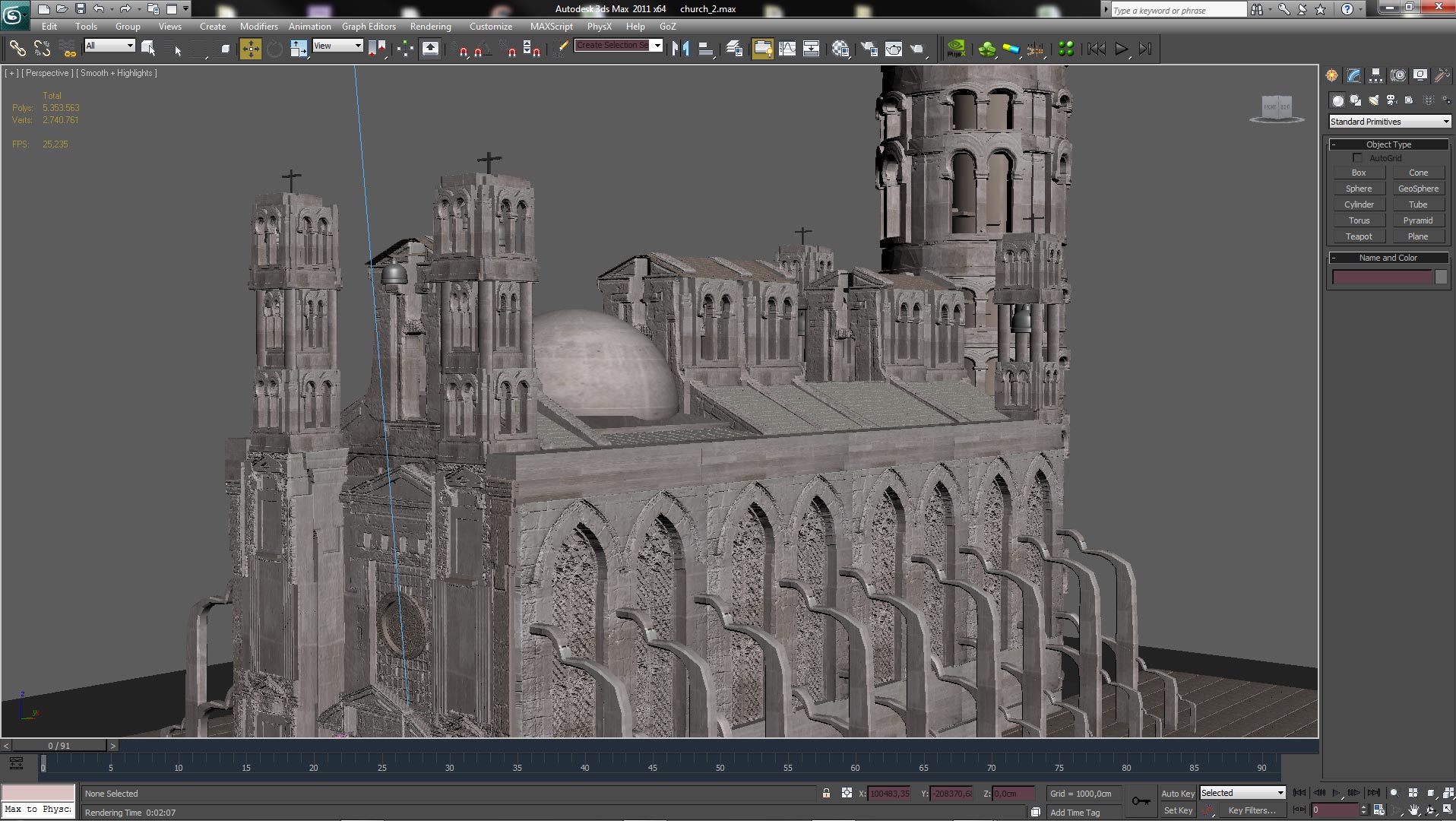Create a Teapot primitive
The width and height of the screenshot is (1456, 821).
[1359, 236]
